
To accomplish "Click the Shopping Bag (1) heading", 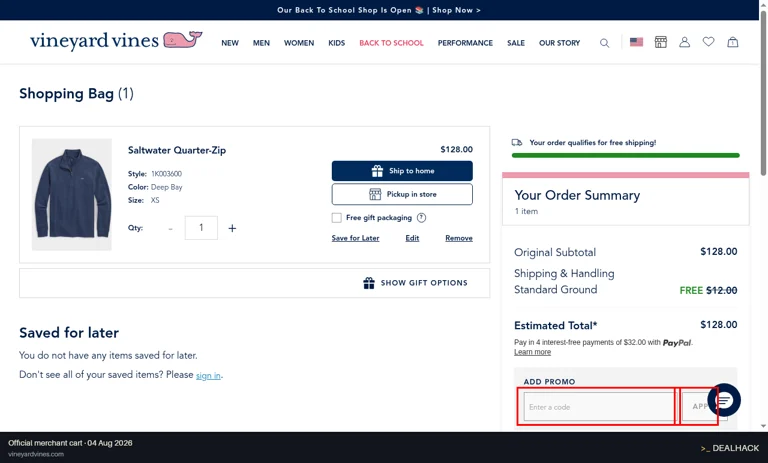I will (76, 94).
